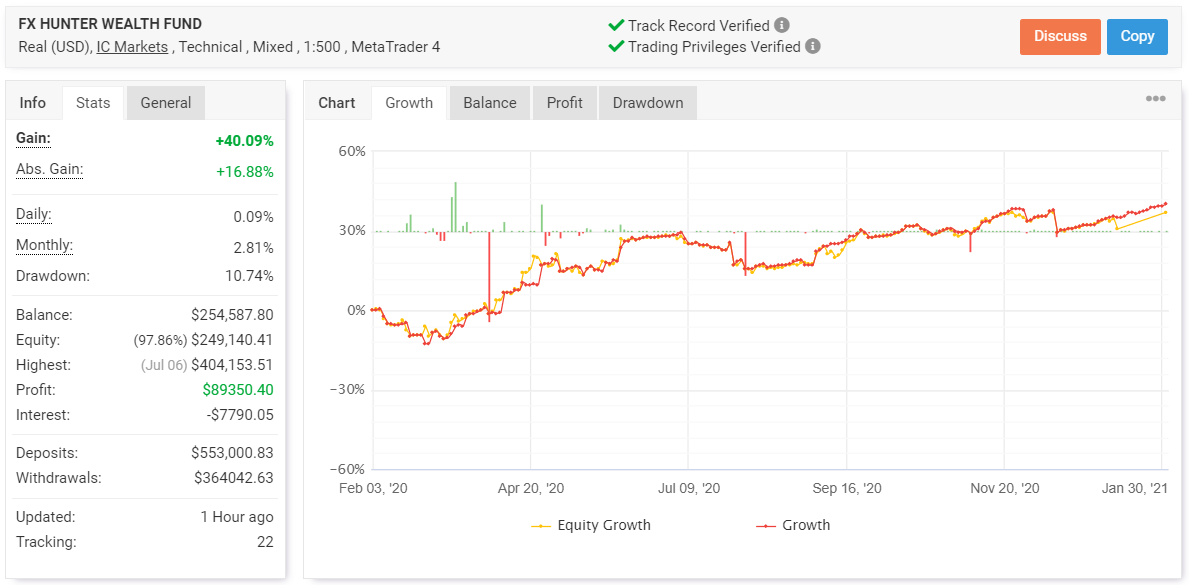Switch chart to Balance tab
This screenshot has height=585, width=1189.
490,103
